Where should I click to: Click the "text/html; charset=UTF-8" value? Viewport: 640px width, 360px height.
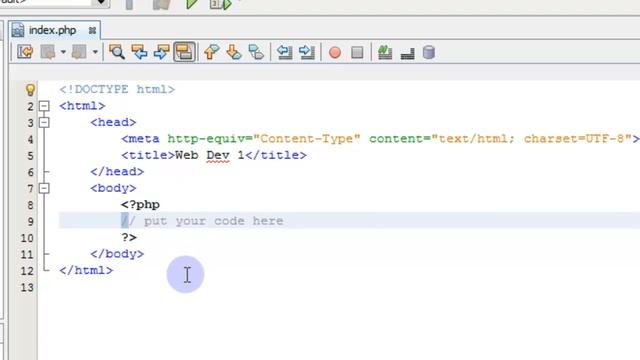531,139
